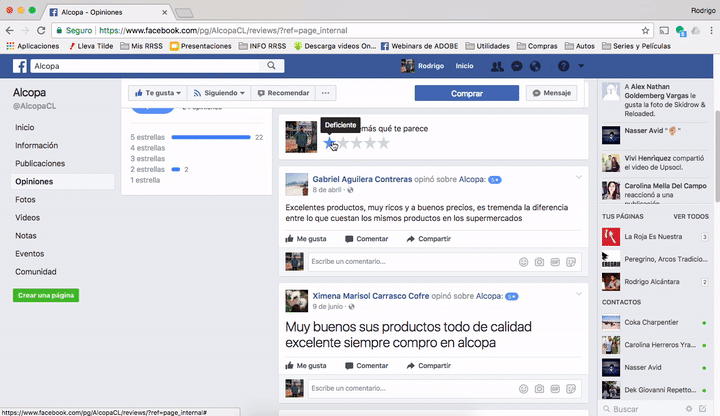720x416 pixels.
Task: Go to Publicaciones section
Action: [x=40, y=163]
